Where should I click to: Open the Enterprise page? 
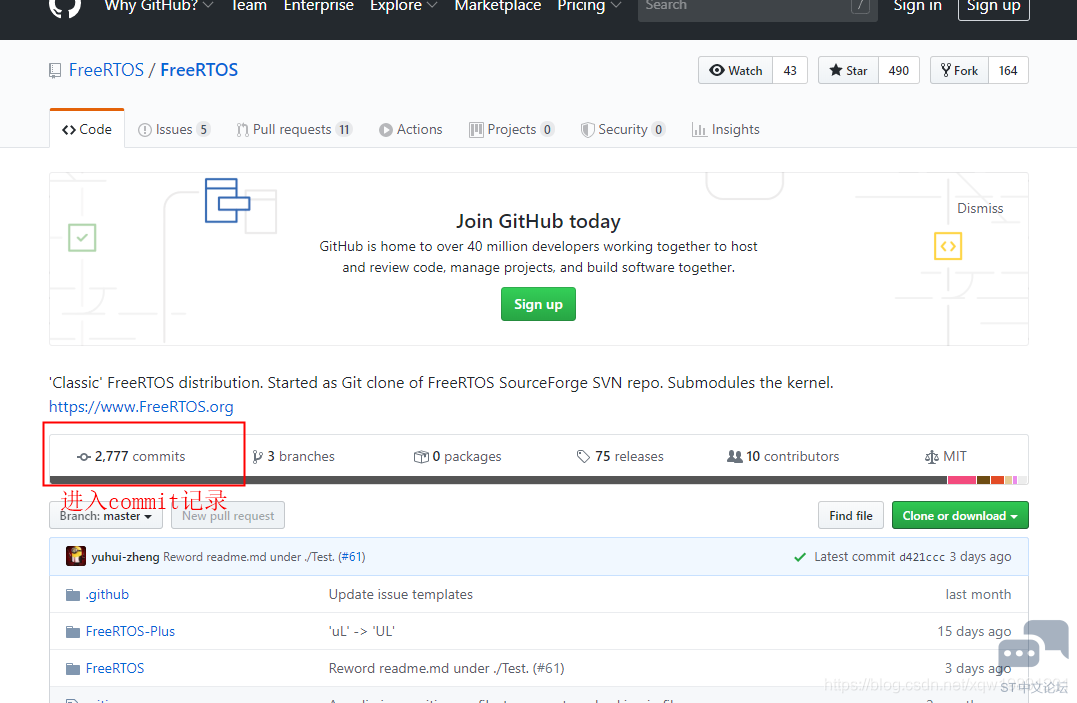click(x=319, y=5)
